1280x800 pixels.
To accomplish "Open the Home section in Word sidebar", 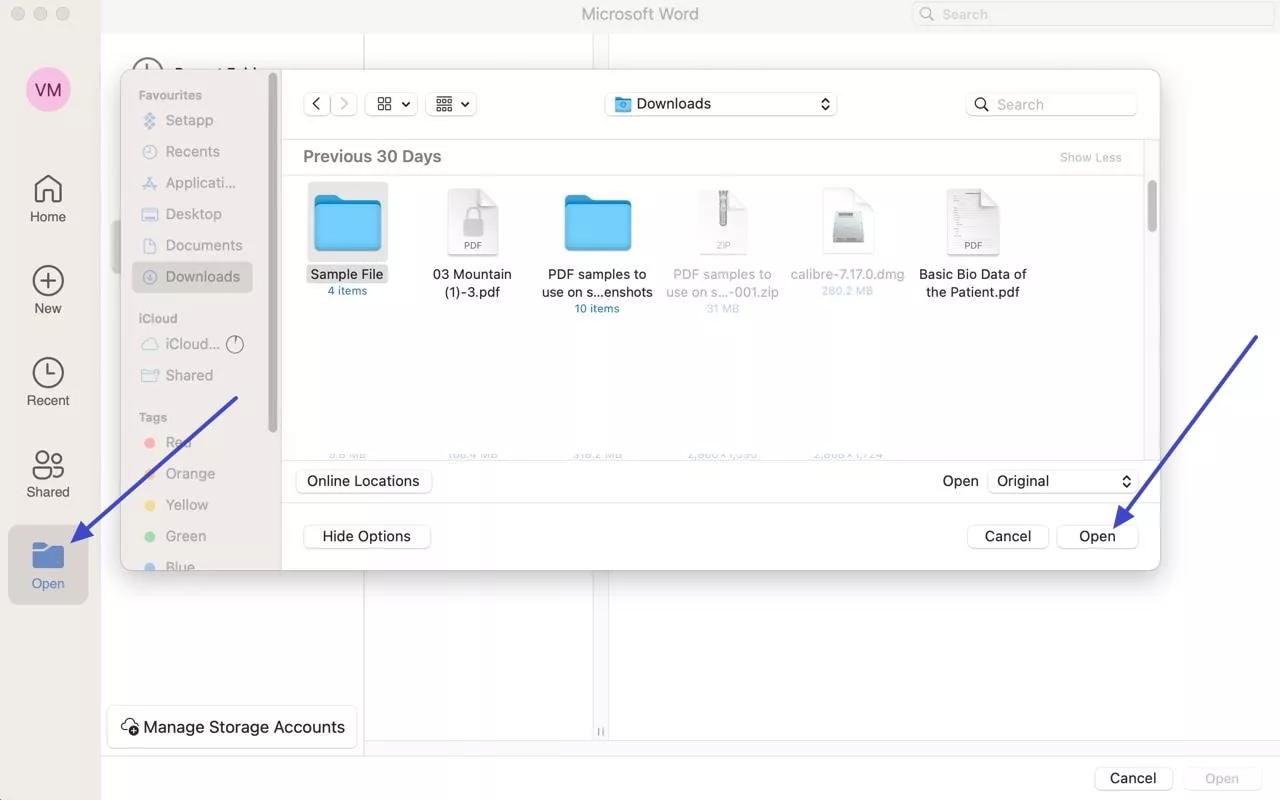I will point(47,198).
